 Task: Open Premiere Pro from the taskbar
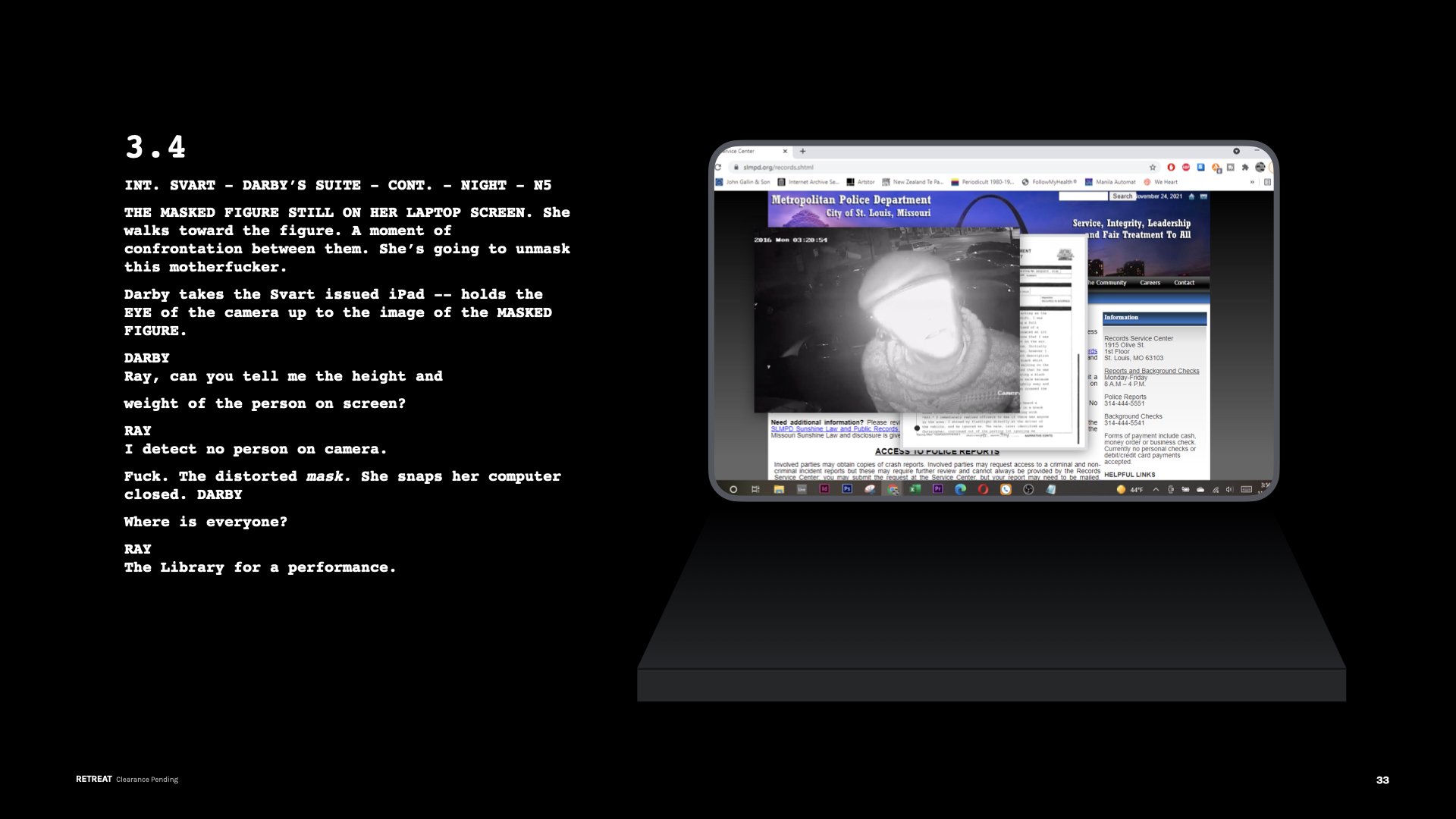pyautogui.click(x=937, y=489)
